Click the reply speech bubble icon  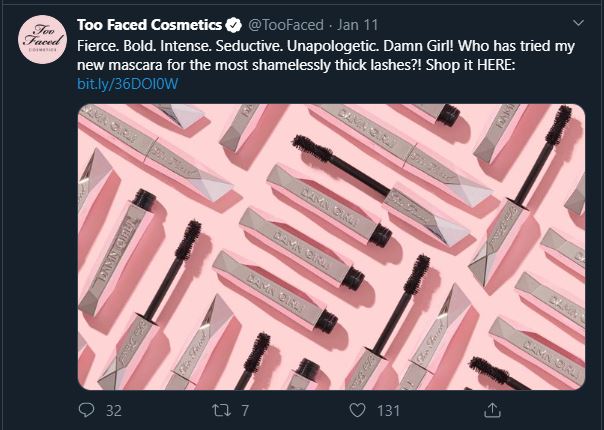tap(86, 410)
